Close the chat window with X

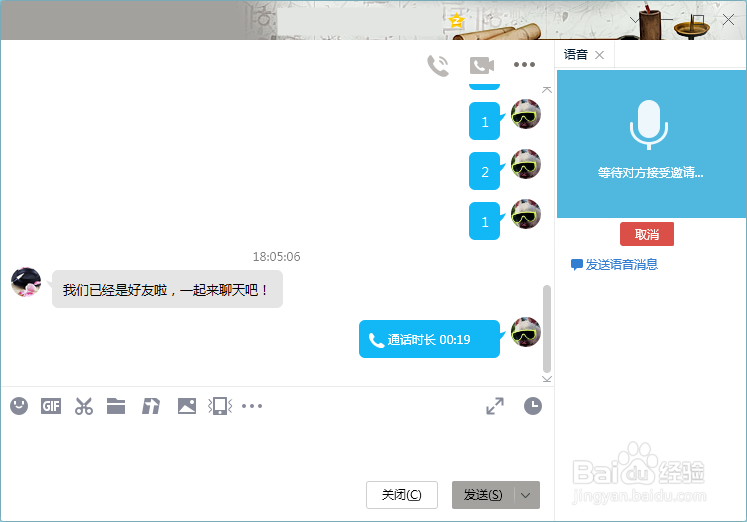[x=728, y=20]
